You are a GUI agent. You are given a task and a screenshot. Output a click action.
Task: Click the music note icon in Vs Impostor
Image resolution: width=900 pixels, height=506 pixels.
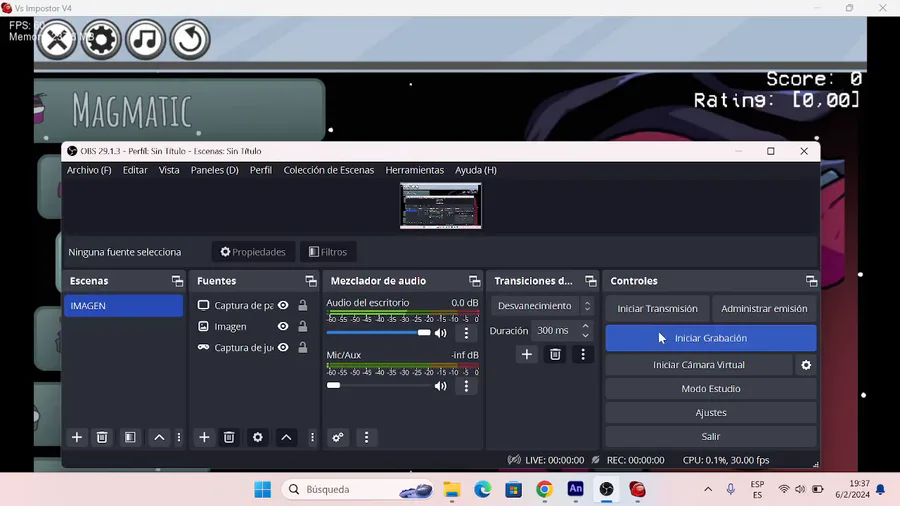(145, 40)
